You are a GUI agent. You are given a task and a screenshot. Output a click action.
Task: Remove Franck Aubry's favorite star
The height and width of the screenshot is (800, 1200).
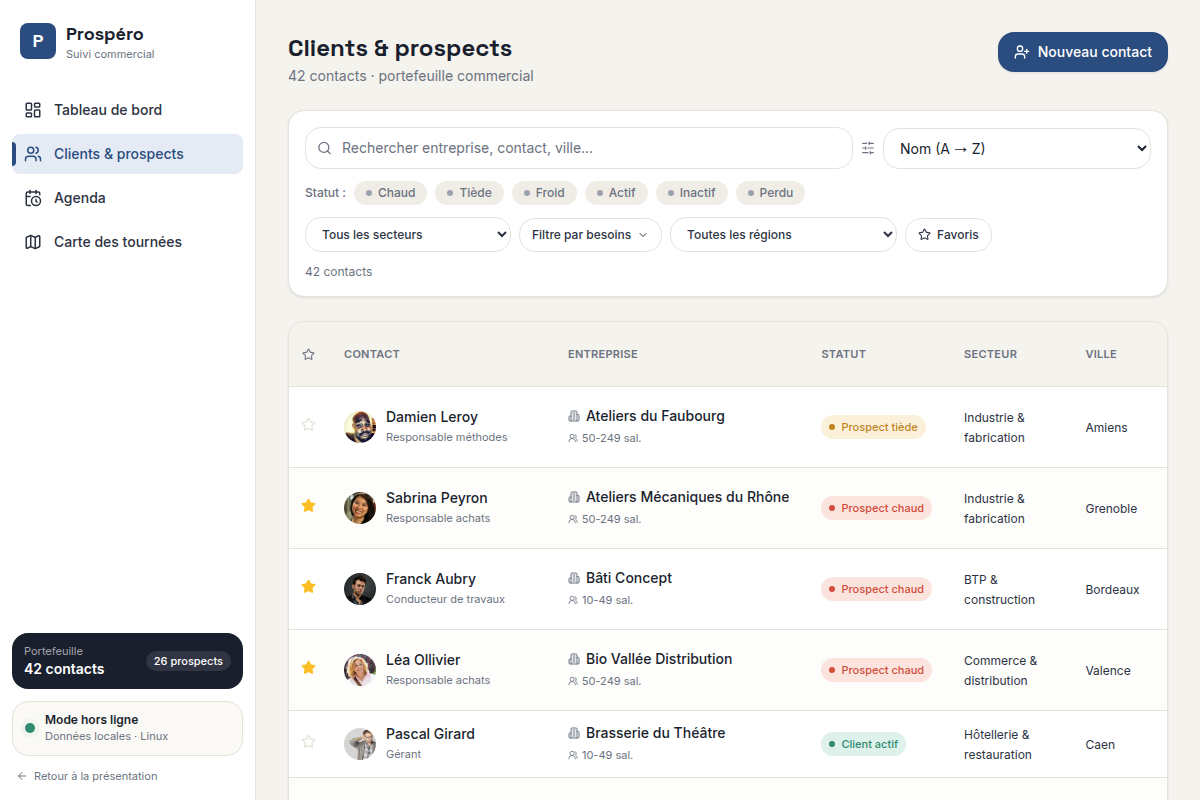tap(308, 587)
